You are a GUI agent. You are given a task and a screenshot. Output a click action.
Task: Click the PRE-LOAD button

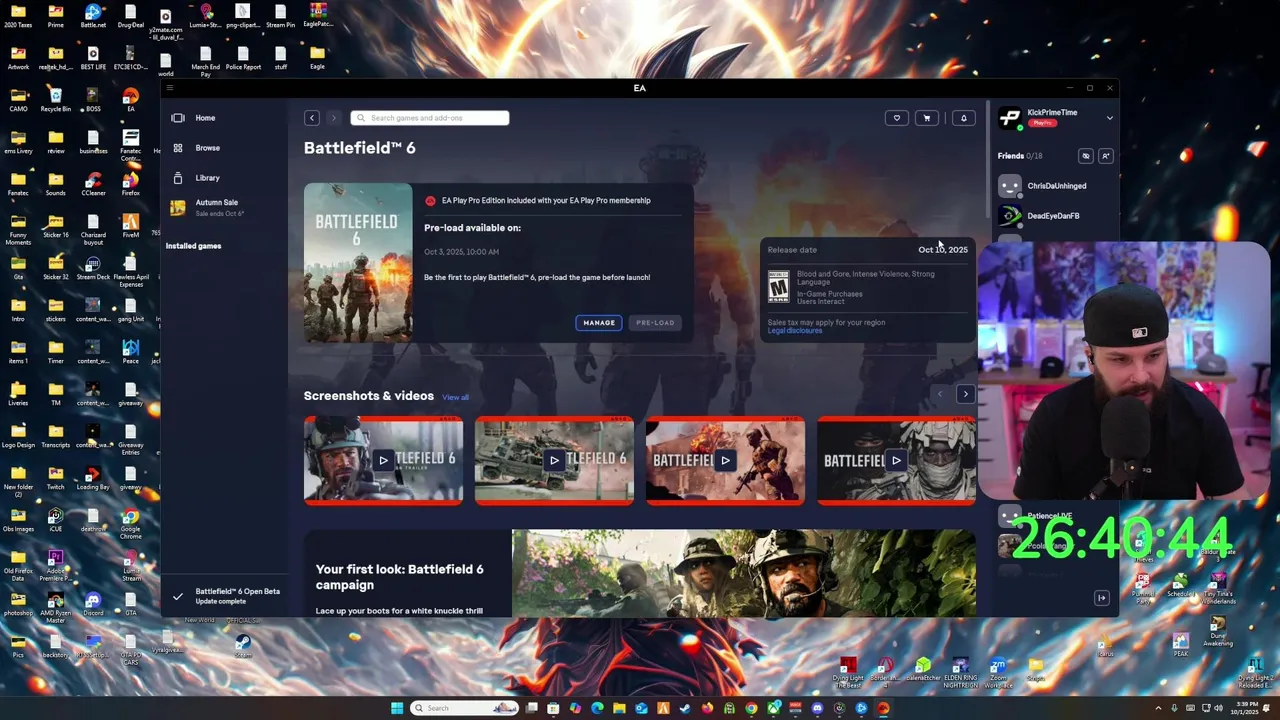tap(655, 323)
